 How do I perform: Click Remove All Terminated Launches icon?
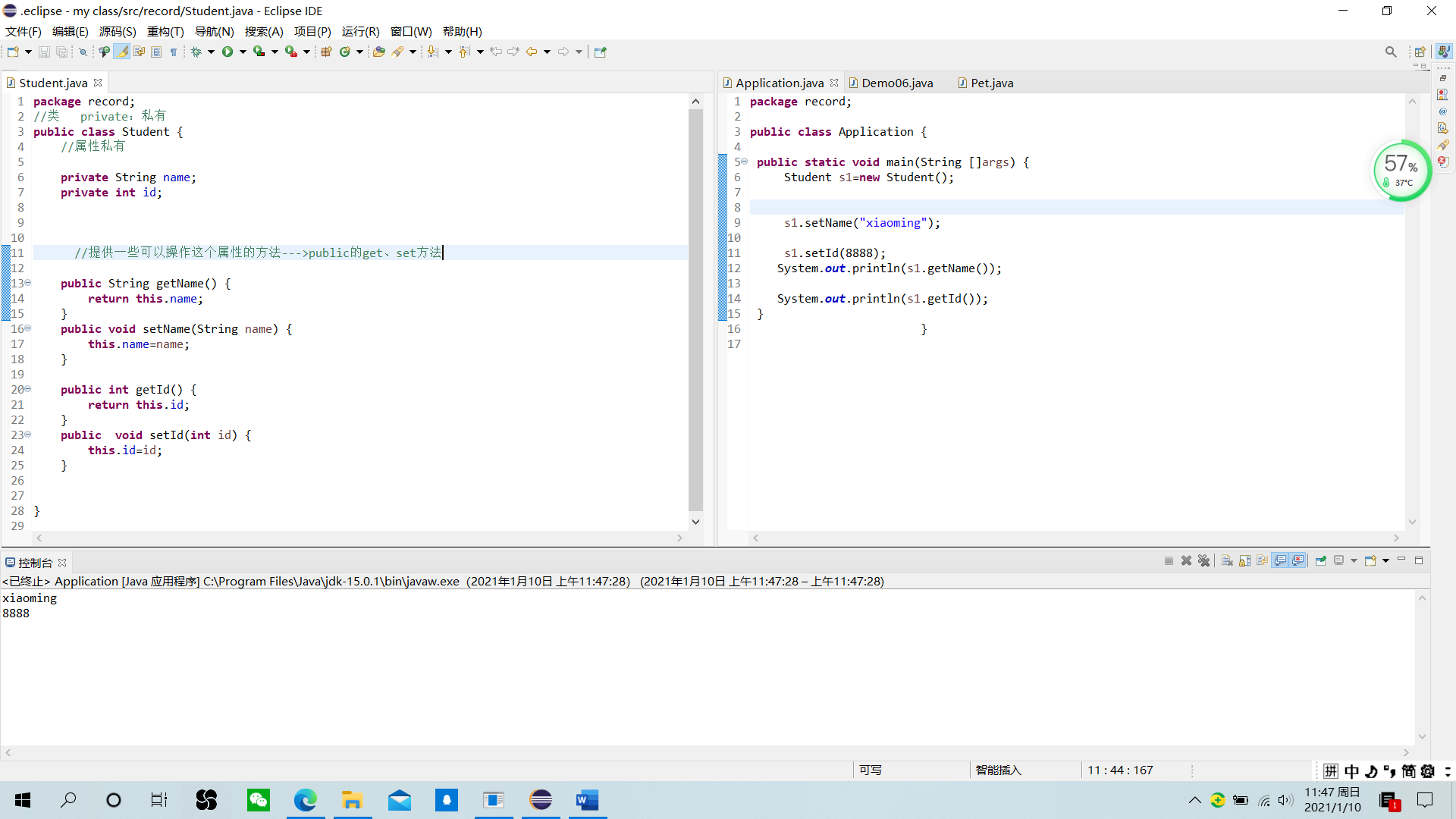point(1203,561)
